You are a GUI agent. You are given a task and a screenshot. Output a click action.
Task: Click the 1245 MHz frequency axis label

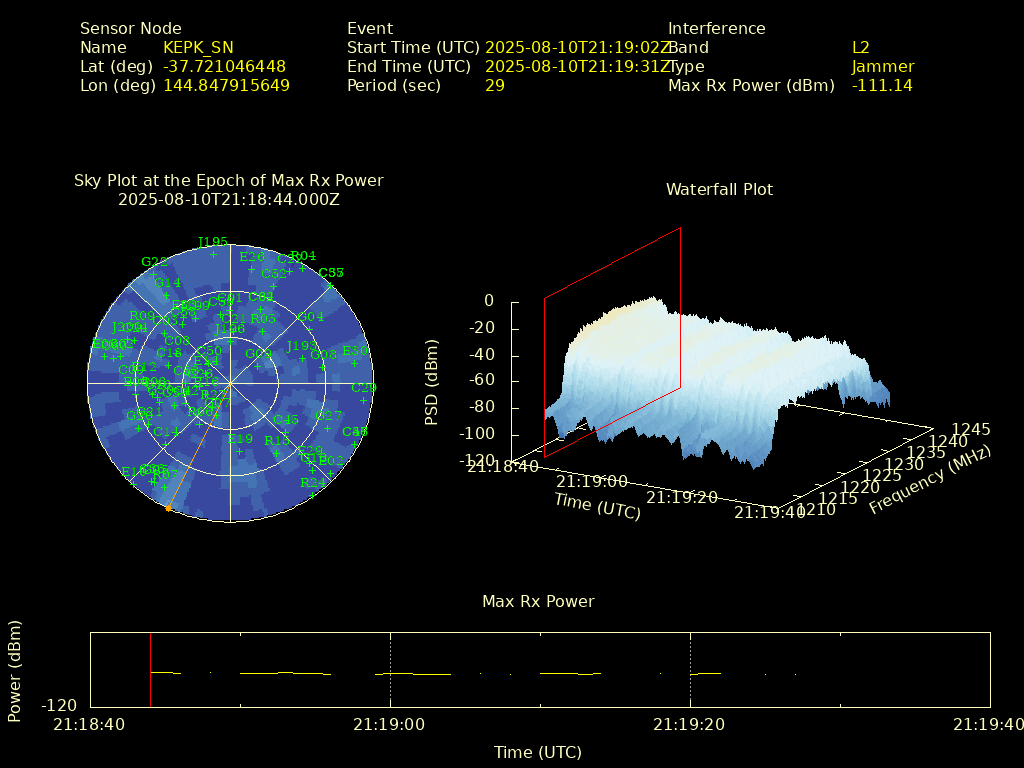[971, 429]
